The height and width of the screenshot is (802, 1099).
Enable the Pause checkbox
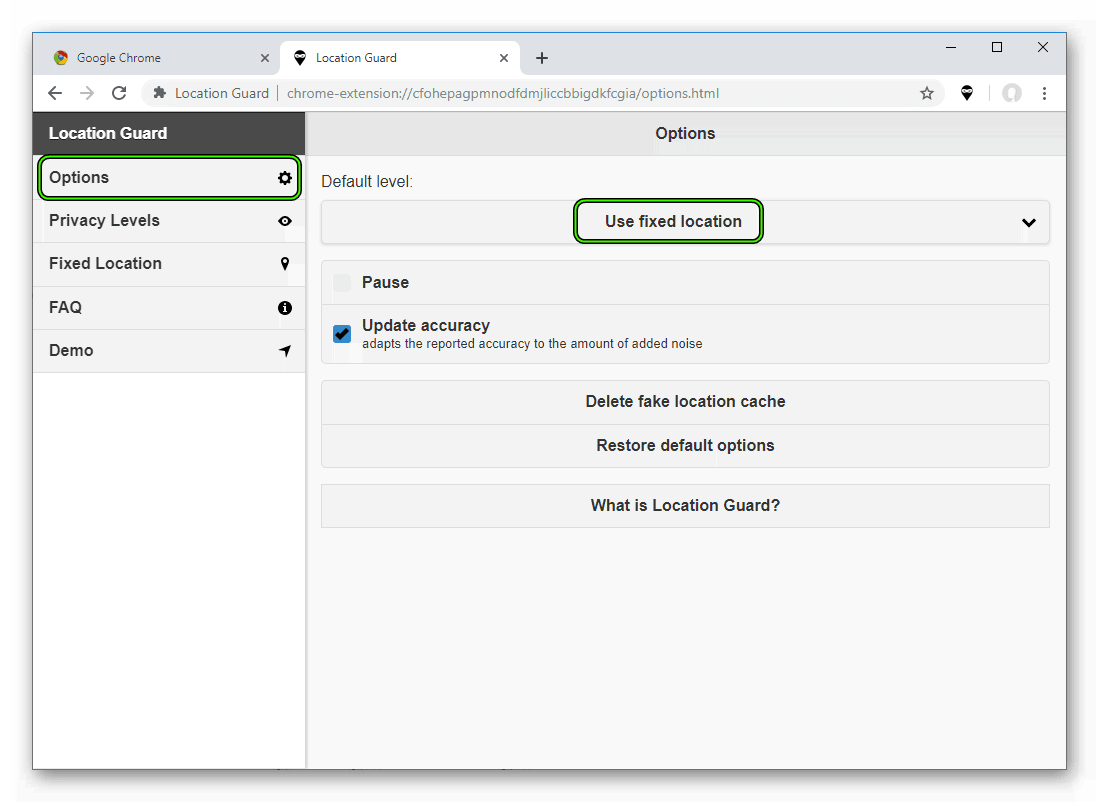coord(342,283)
